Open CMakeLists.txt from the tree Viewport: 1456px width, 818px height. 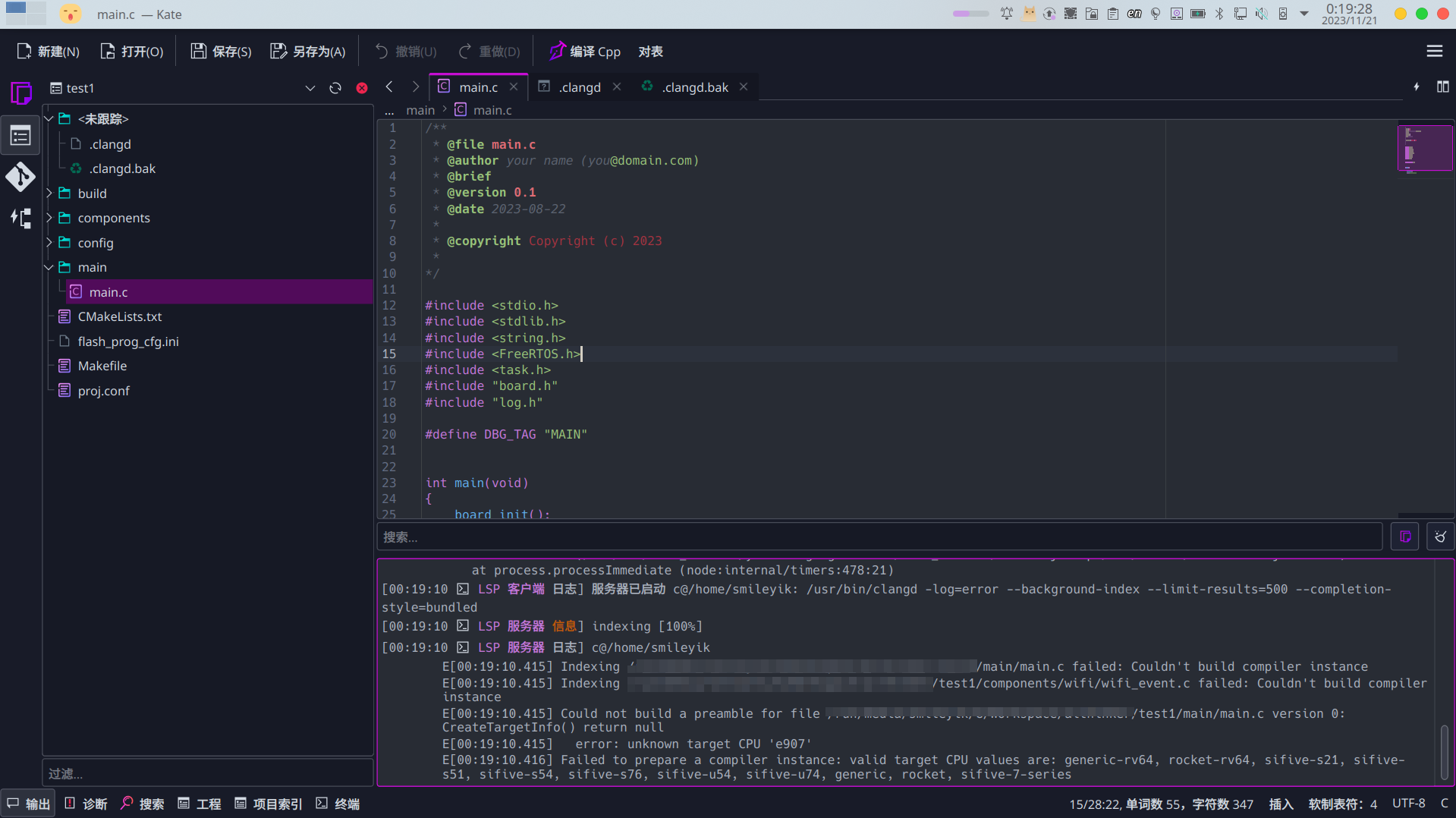click(120, 316)
